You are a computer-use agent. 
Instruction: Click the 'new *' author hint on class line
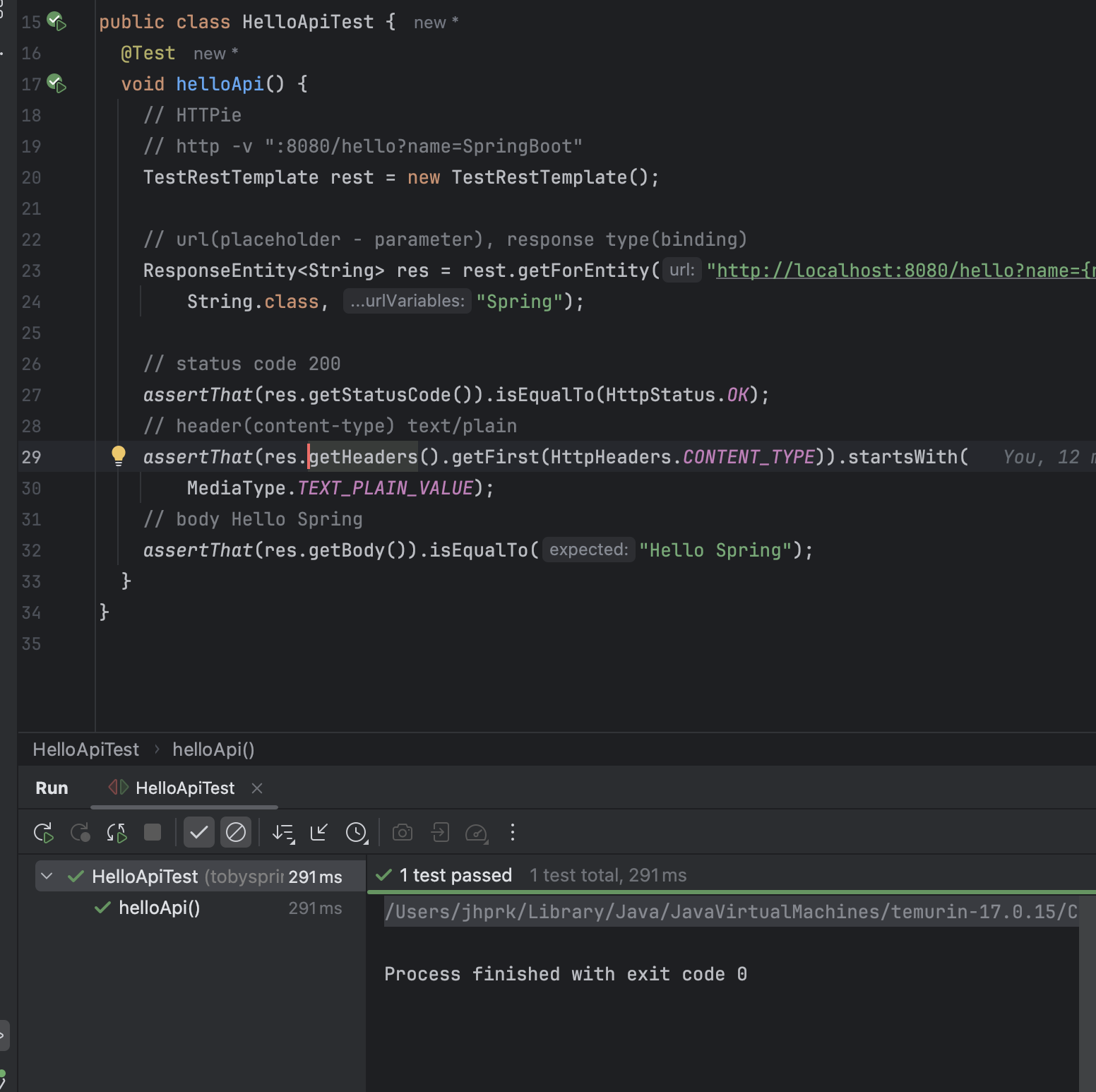436,23
